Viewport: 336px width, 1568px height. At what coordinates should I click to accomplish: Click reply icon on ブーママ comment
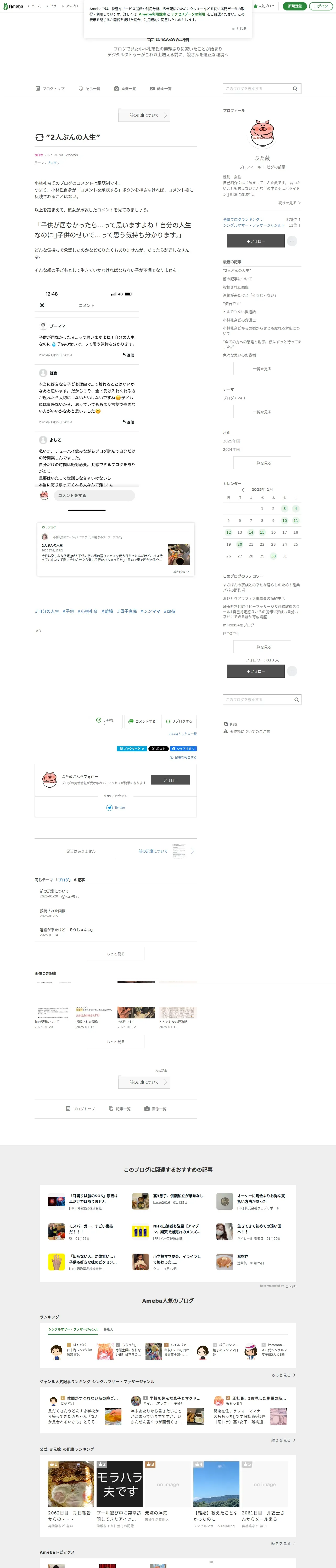pos(128,355)
